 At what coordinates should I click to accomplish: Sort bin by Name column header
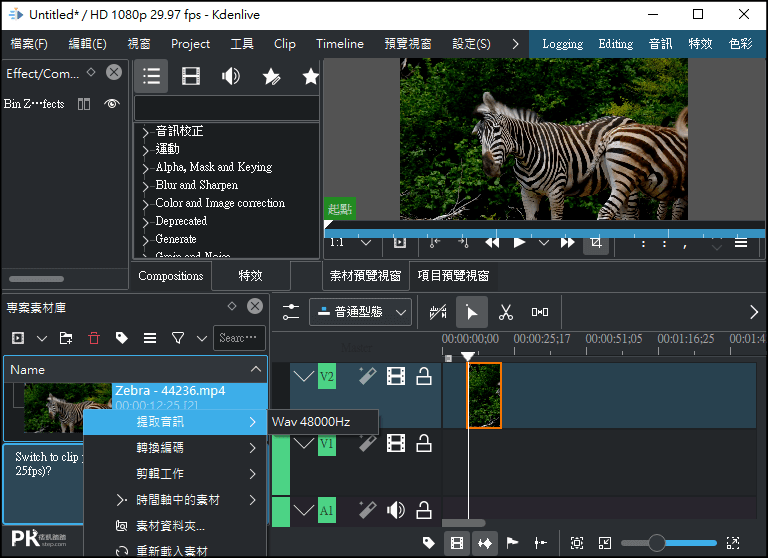pyautogui.click(x=135, y=369)
